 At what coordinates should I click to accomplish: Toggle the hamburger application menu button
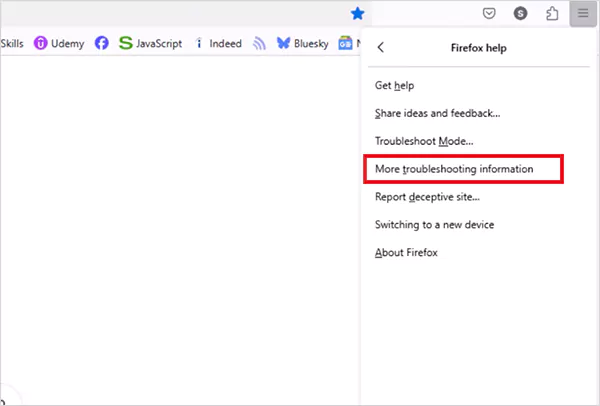tap(583, 14)
